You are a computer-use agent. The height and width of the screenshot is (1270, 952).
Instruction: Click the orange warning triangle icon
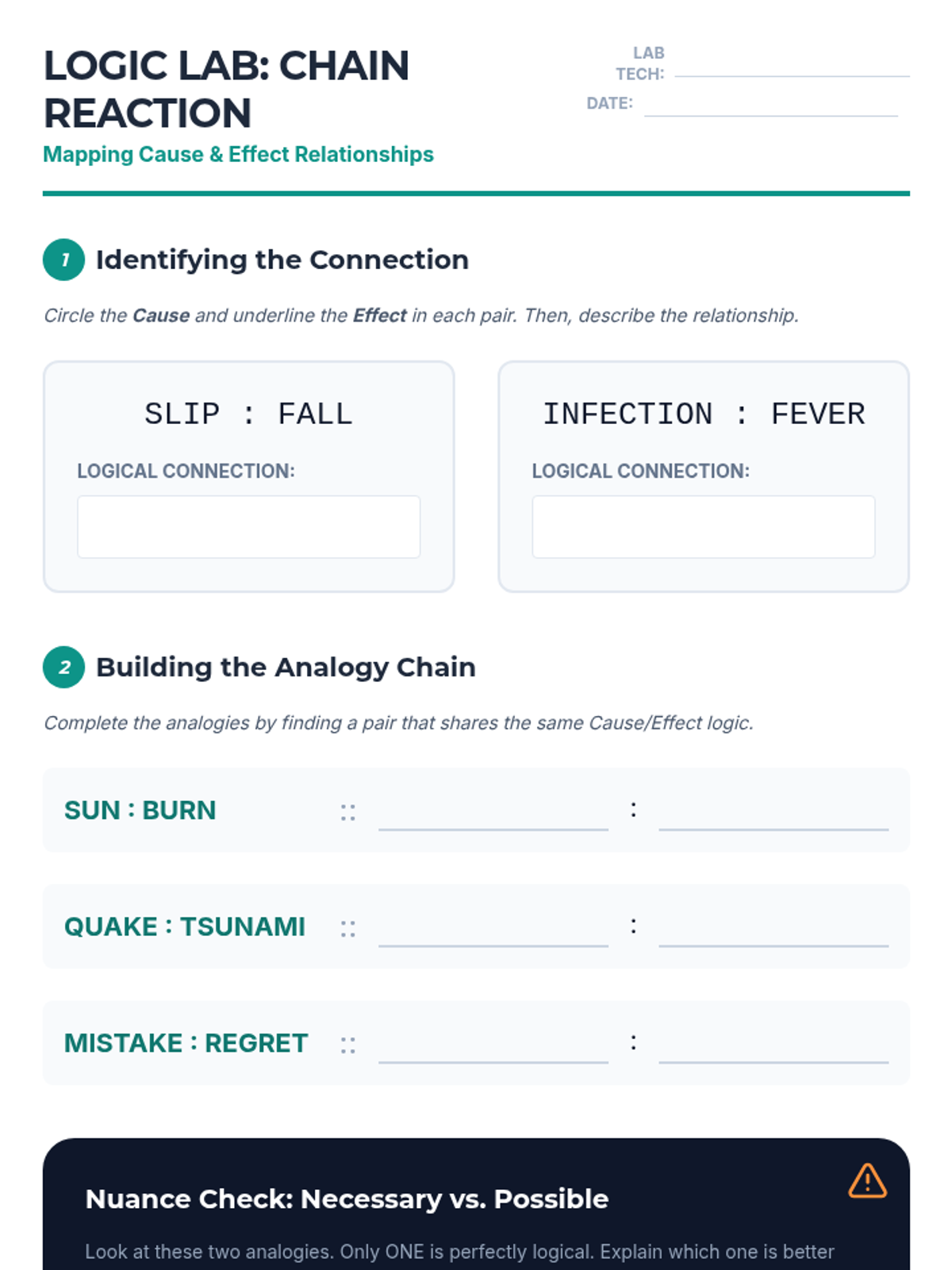tap(867, 1181)
